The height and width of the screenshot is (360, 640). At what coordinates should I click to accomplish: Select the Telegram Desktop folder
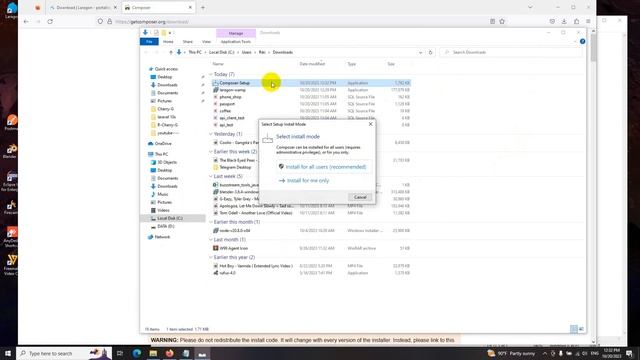tap(235, 167)
